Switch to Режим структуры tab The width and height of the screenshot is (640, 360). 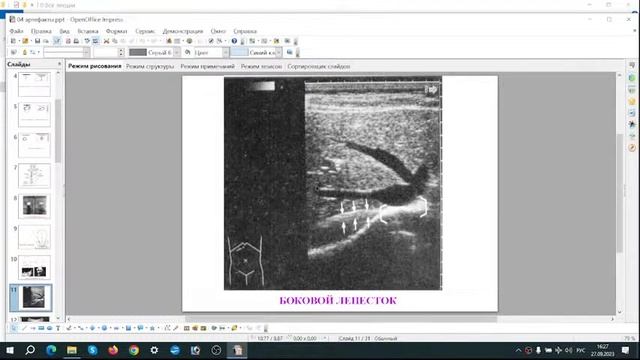coord(150,66)
